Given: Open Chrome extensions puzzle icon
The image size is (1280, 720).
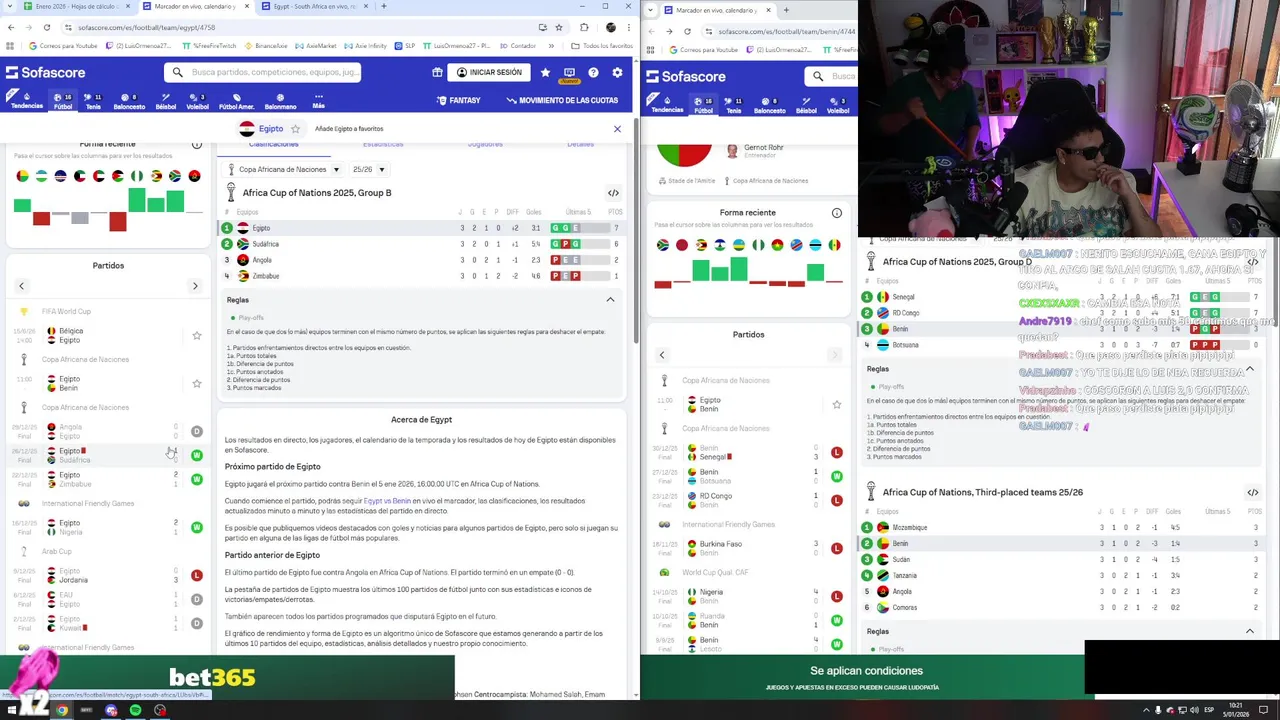Looking at the screenshot, I should coord(585,27).
